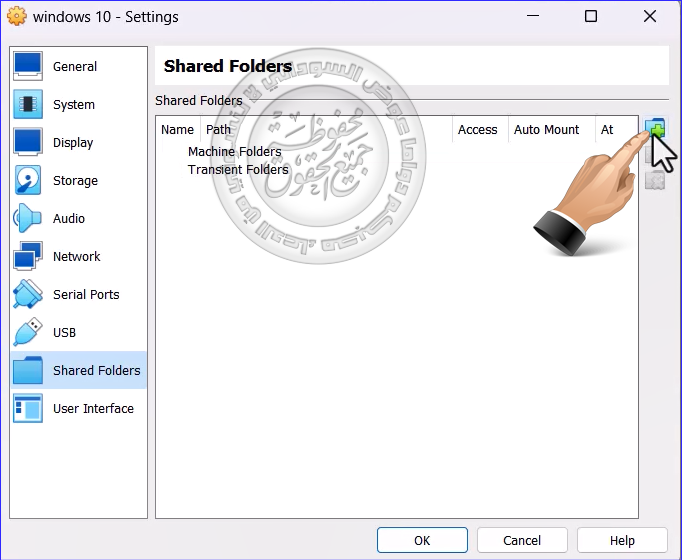Click the Name column header
Viewport: 682px width, 560px height.
point(178,130)
